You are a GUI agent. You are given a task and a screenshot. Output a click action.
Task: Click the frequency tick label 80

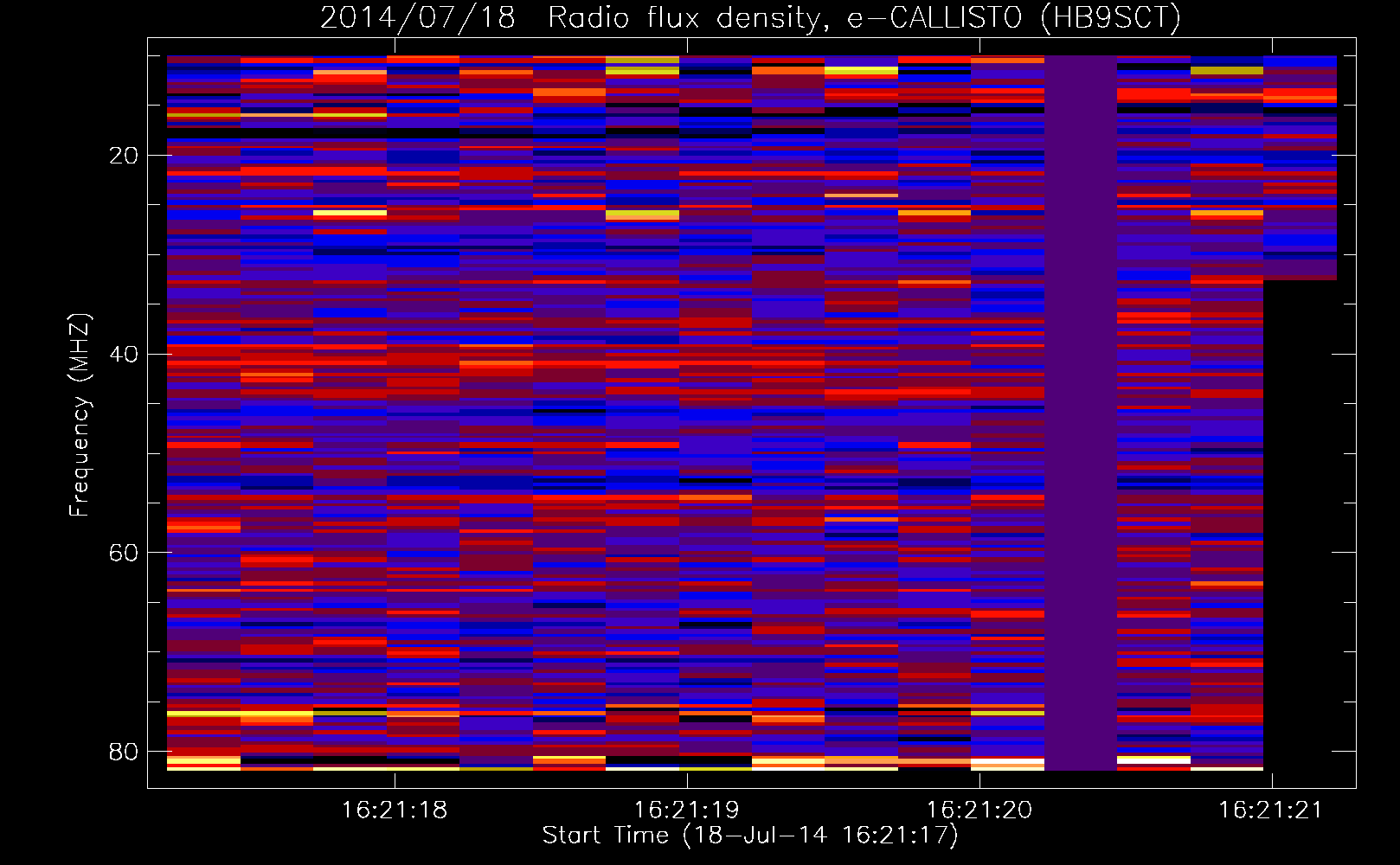click(124, 752)
